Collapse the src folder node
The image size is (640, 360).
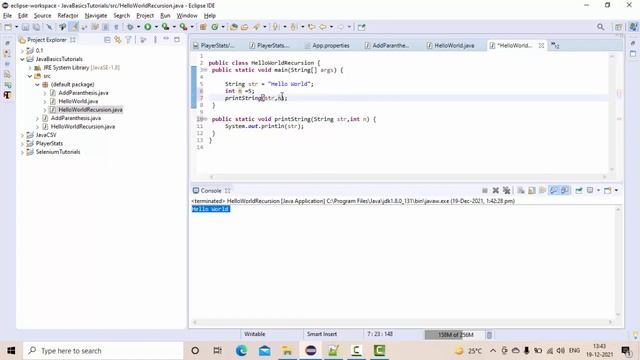(x=30, y=76)
